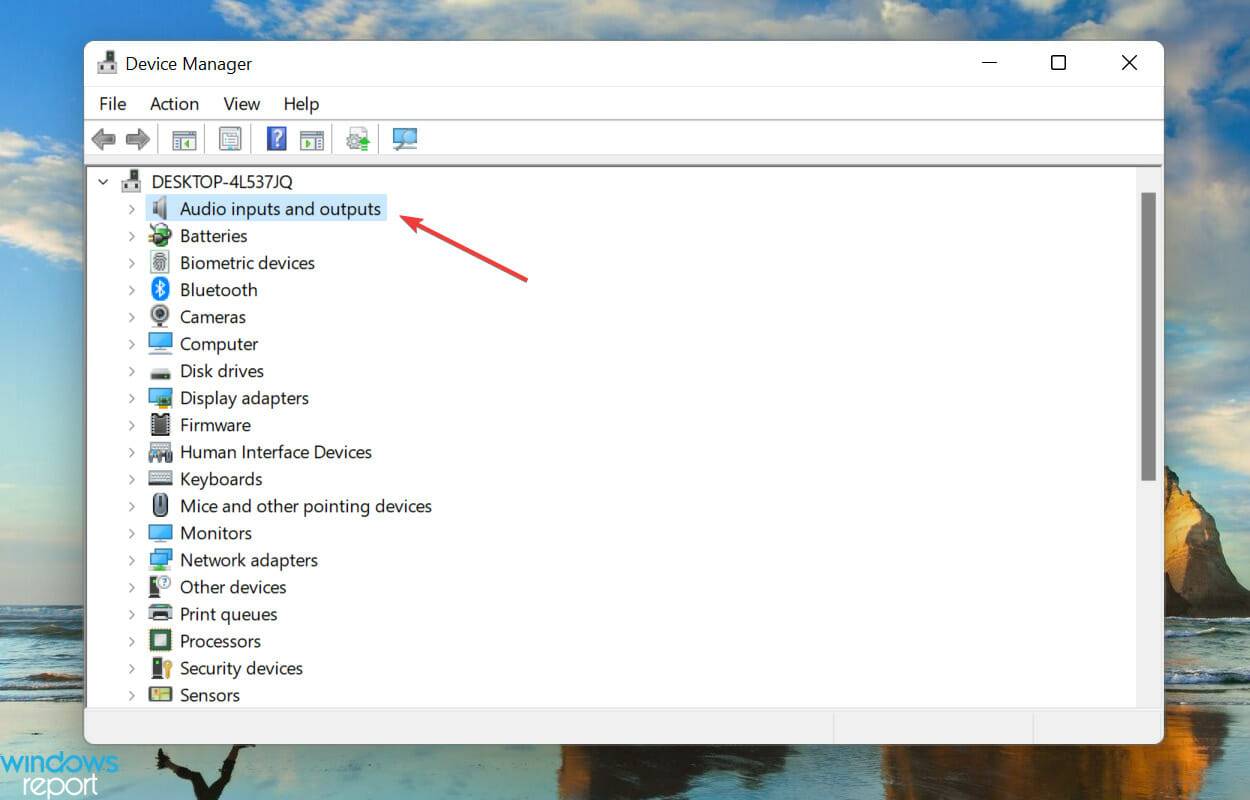The image size is (1250, 800).
Task: Select the Batteries tree item
Action: point(213,235)
